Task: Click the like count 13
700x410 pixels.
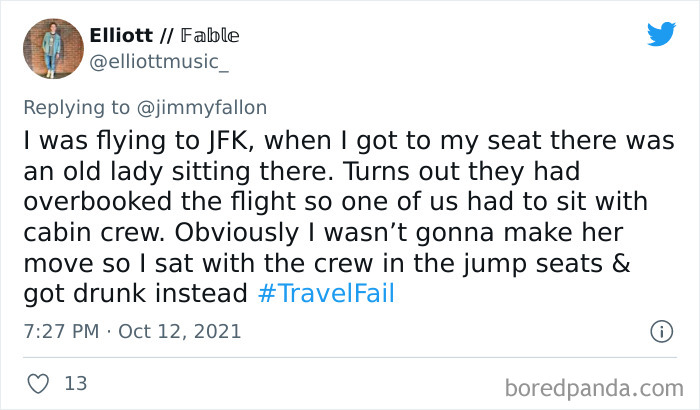Action: pos(74,383)
